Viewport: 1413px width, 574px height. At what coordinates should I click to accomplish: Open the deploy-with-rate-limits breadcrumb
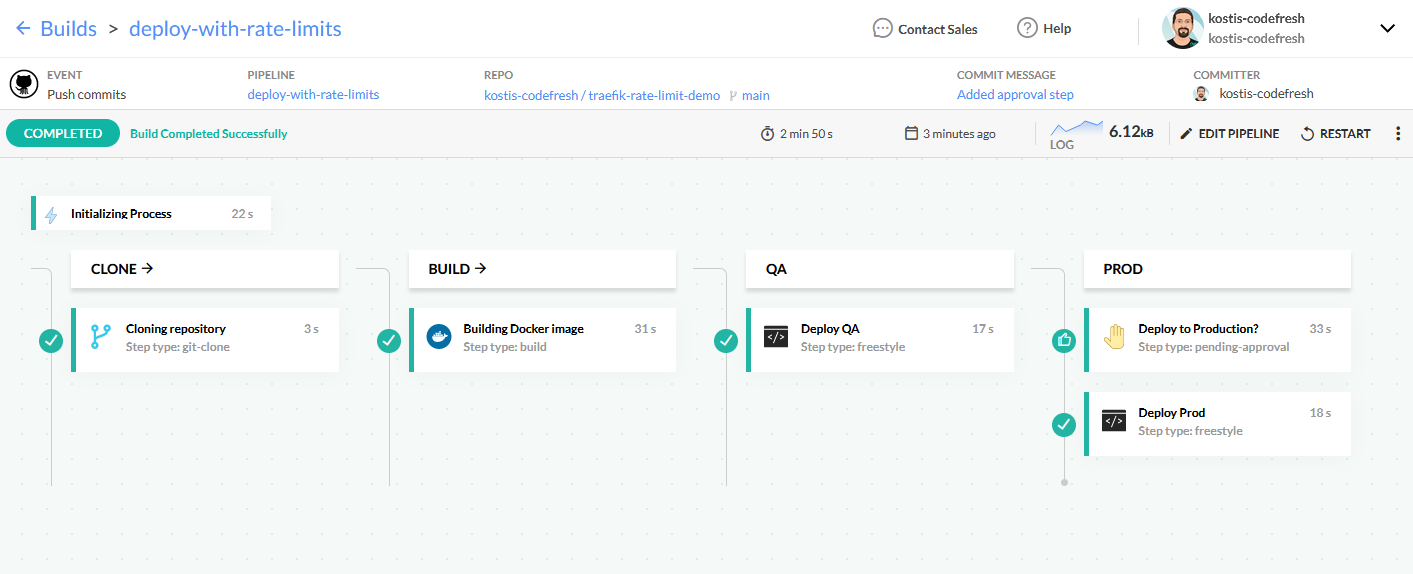(x=235, y=29)
